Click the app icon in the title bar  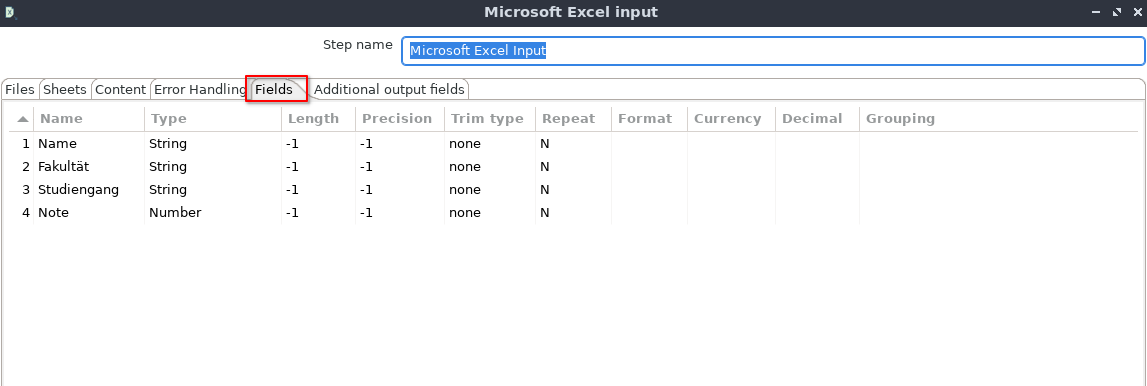click(10, 12)
